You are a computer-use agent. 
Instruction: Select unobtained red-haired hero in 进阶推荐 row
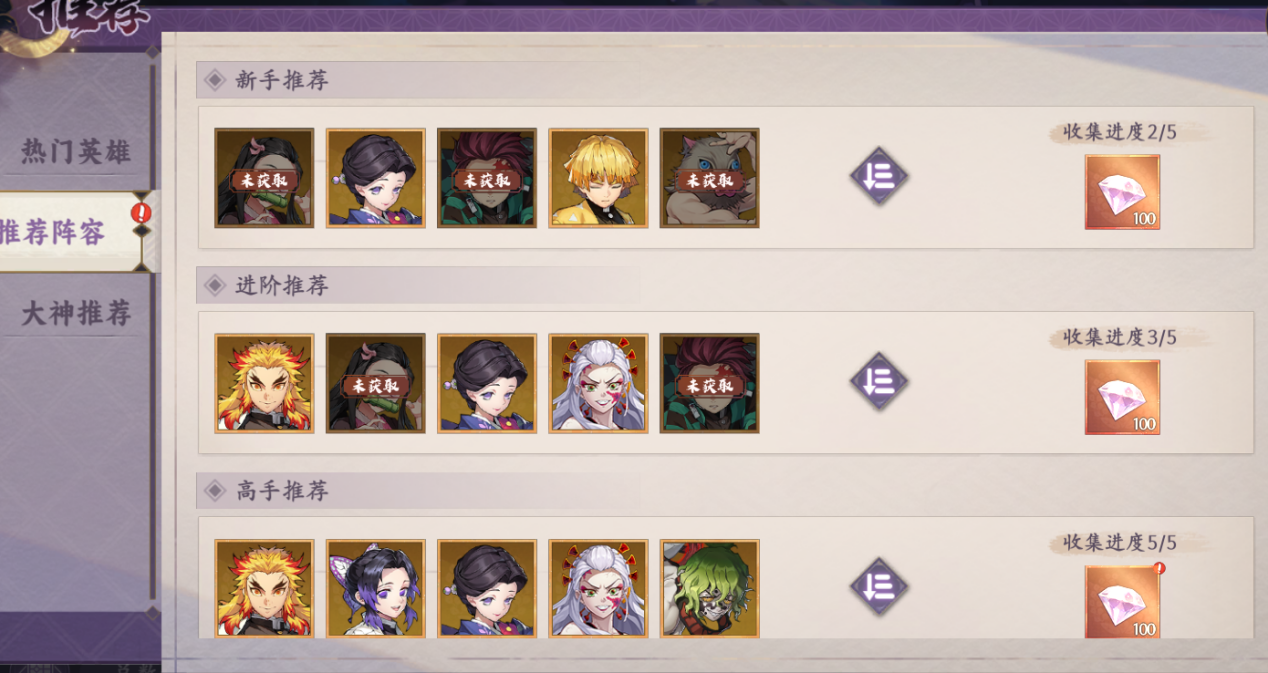pyautogui.click(x=709, y=383)
